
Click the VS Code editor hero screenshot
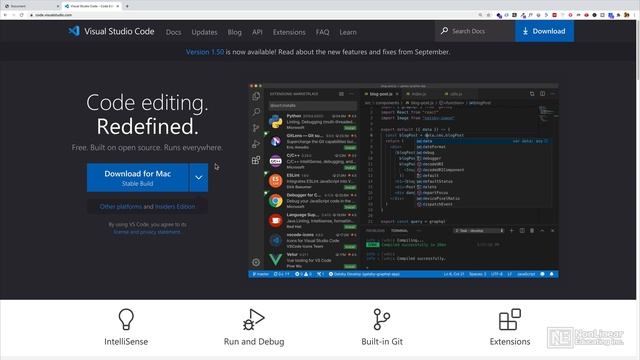(x=404, y=181)
